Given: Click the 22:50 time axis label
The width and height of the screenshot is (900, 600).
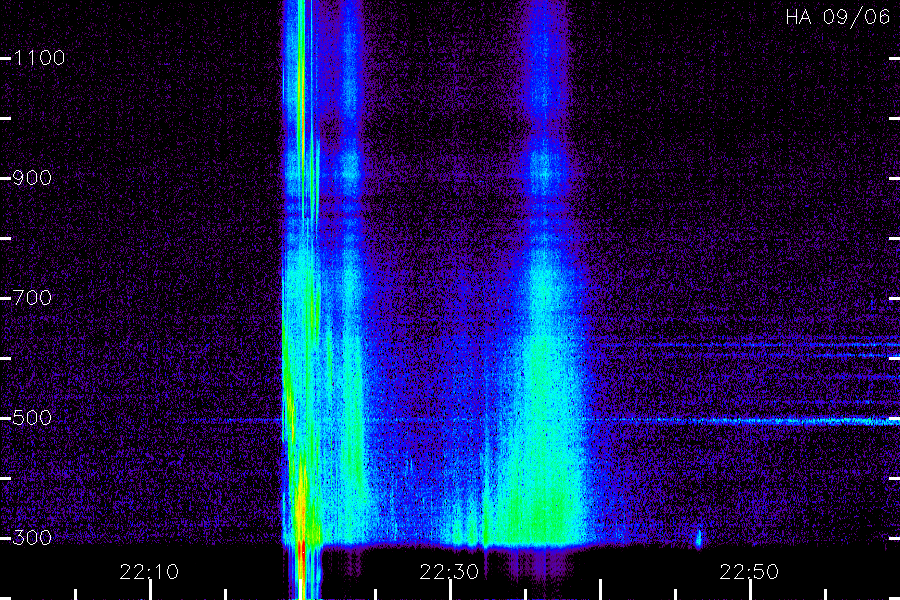Looking at the screenshot, I should [x=749, y=572].
